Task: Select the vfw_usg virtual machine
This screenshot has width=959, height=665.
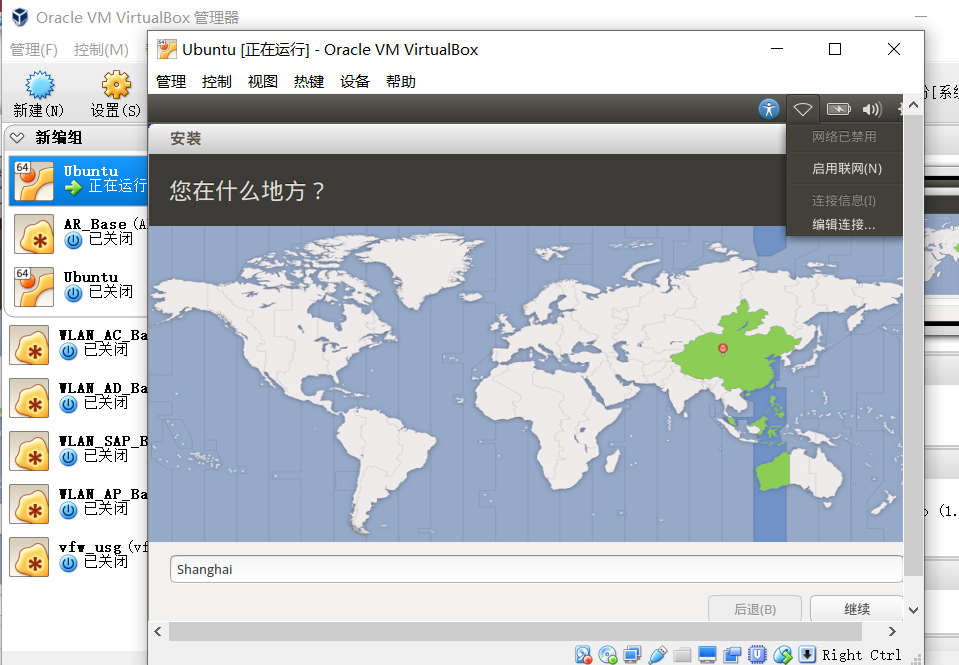Action: tap(78, 556)
